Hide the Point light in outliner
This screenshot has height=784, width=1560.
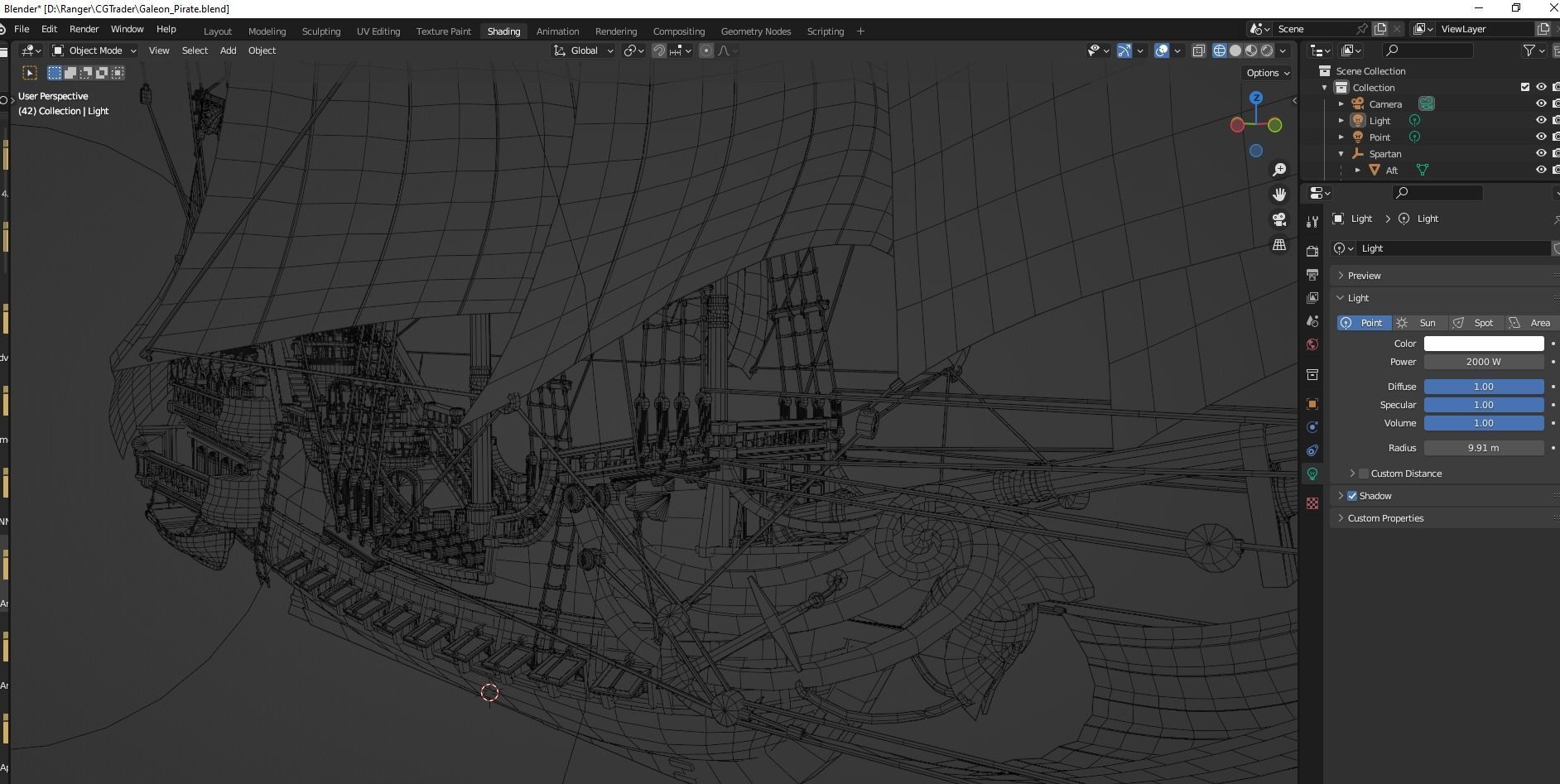click(x=1541, y=137)
